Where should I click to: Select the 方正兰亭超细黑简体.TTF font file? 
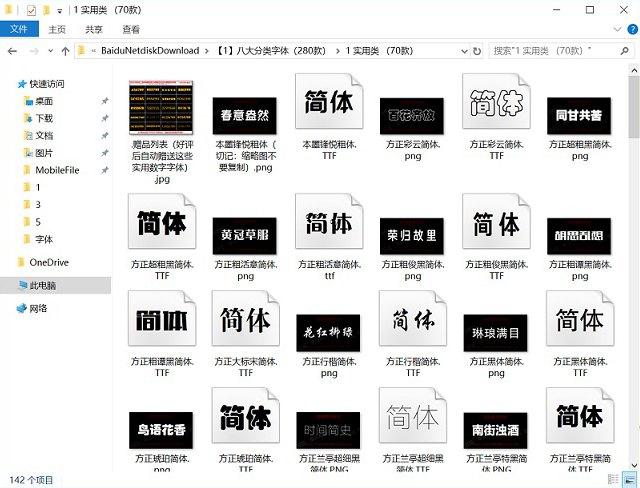[413, 415]
